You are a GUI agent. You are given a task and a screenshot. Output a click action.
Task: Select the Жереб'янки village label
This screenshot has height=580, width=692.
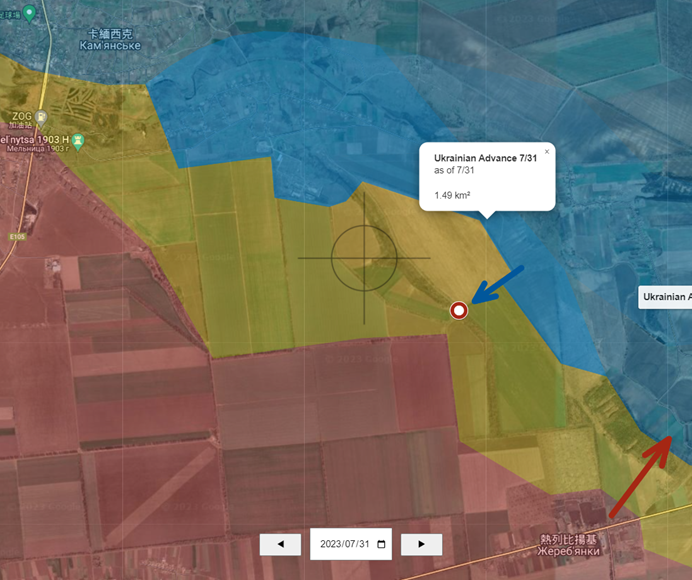point(568,545)
